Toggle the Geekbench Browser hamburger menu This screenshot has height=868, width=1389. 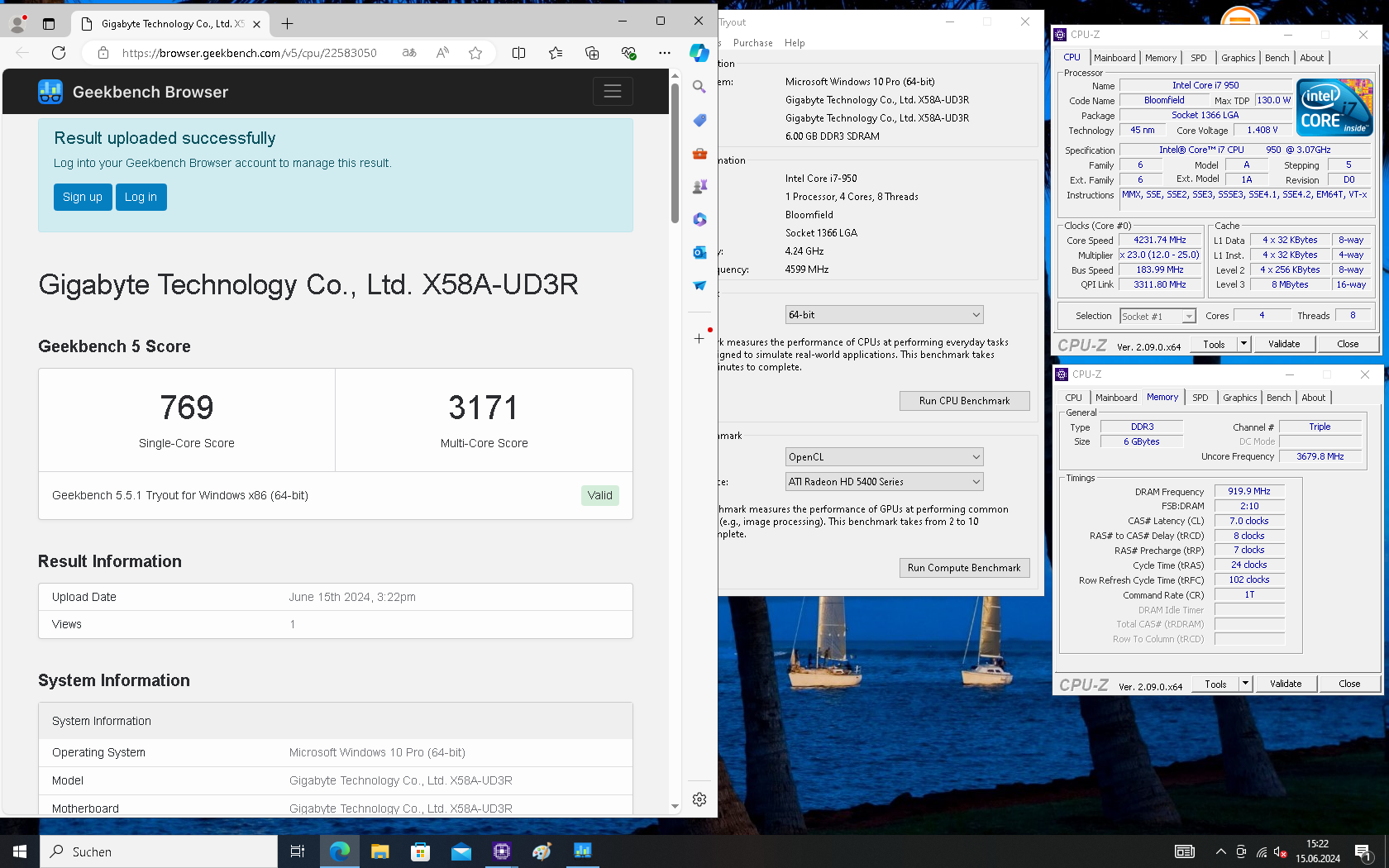(x=613, y=91)
